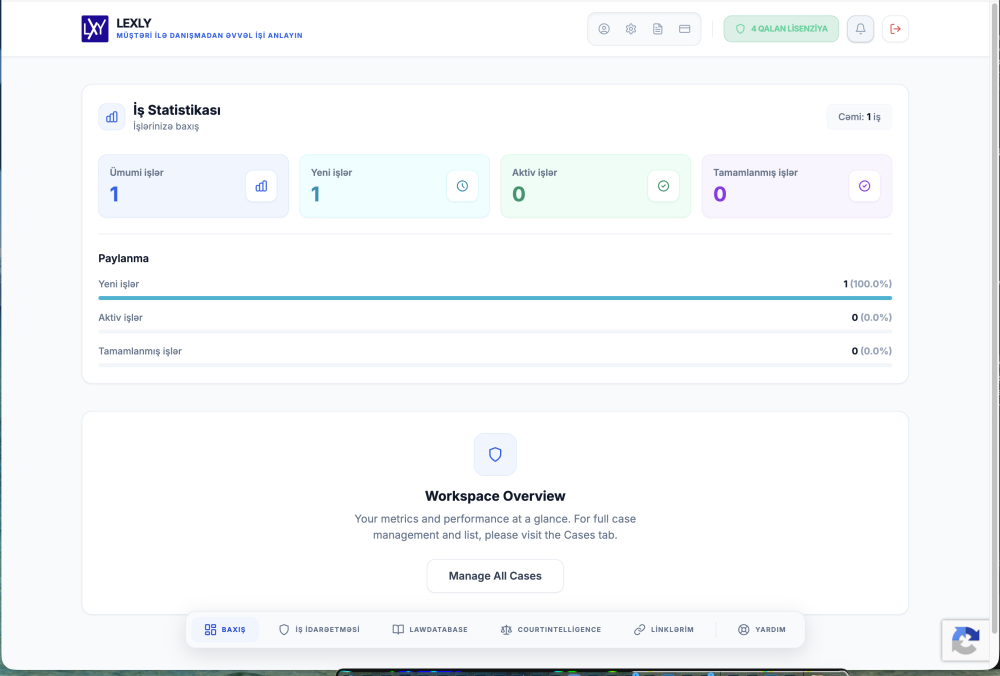
Task: Open the user profile icon
Action: 604,29
